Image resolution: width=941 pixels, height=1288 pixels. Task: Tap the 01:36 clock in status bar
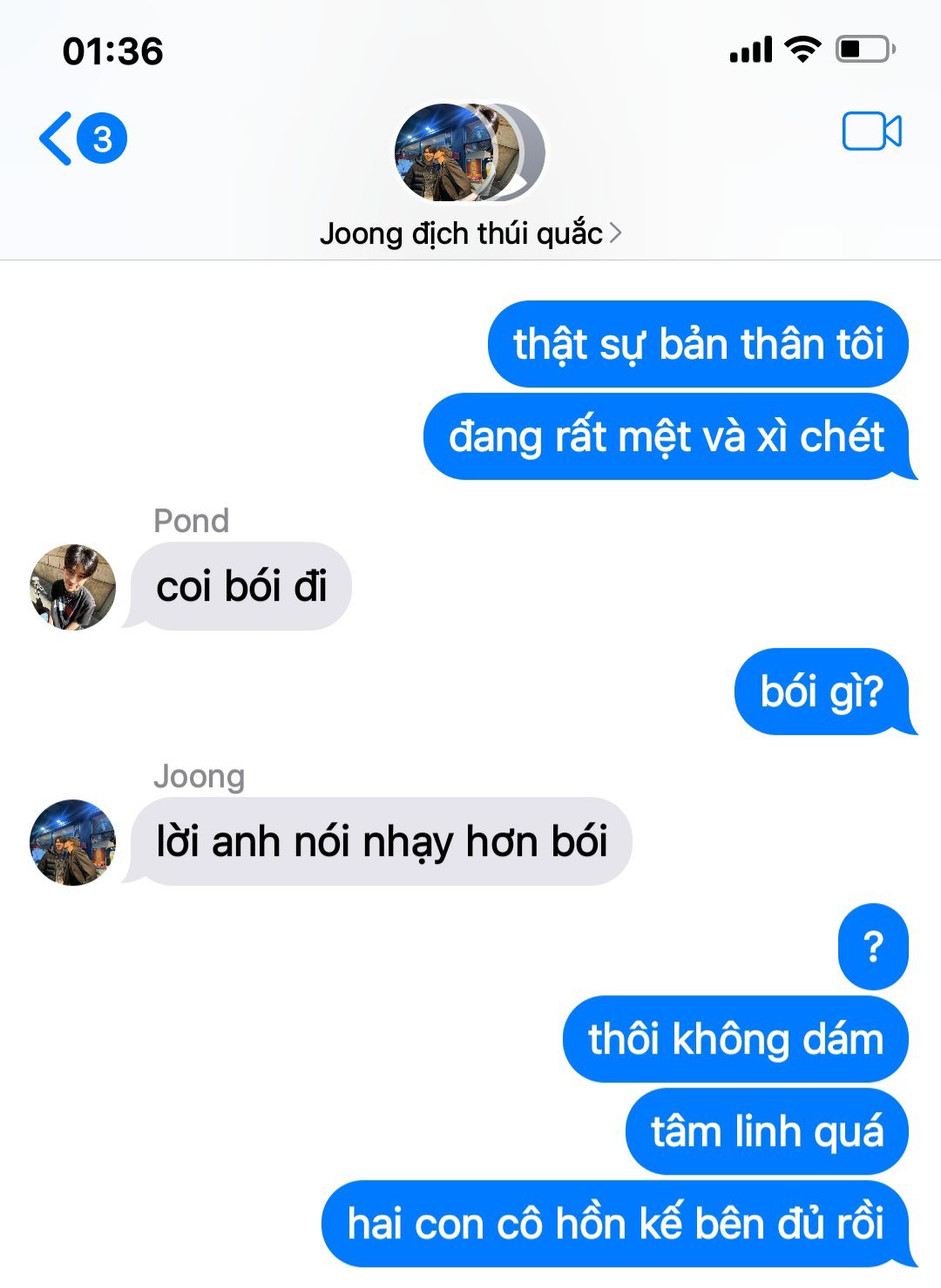(113, 51)
